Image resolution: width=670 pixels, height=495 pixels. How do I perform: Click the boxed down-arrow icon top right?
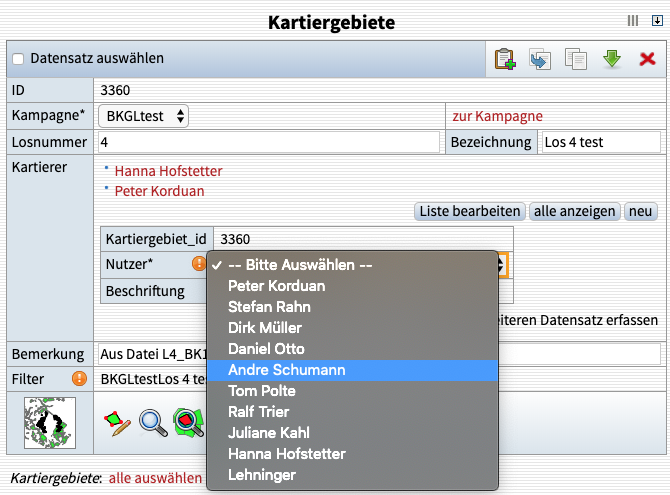click(x=657, y=21)
